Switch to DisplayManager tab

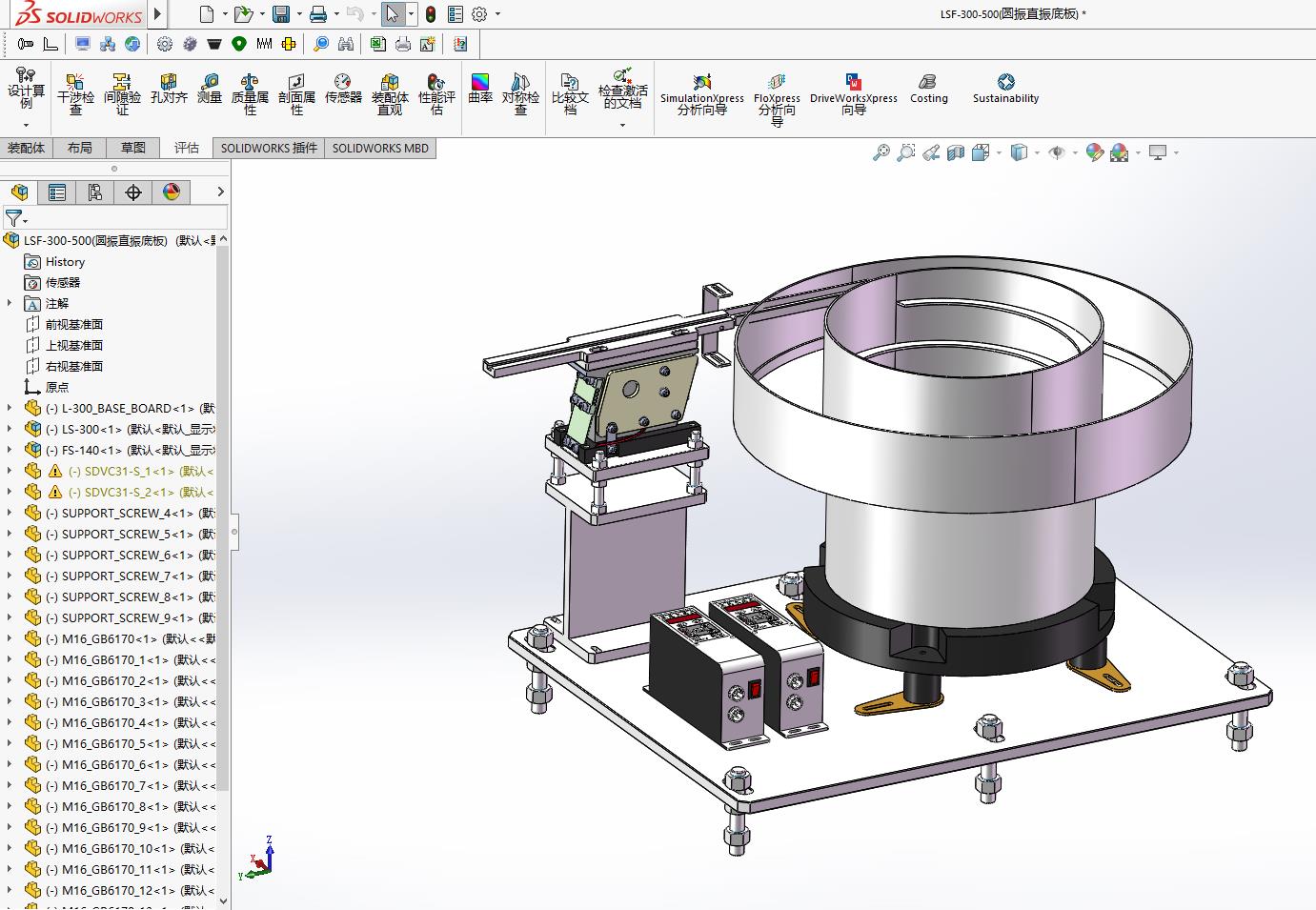172,192
